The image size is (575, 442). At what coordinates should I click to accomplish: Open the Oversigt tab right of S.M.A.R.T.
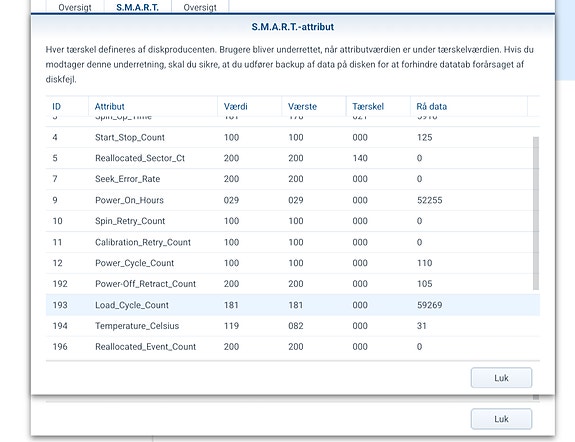(200, 7)
